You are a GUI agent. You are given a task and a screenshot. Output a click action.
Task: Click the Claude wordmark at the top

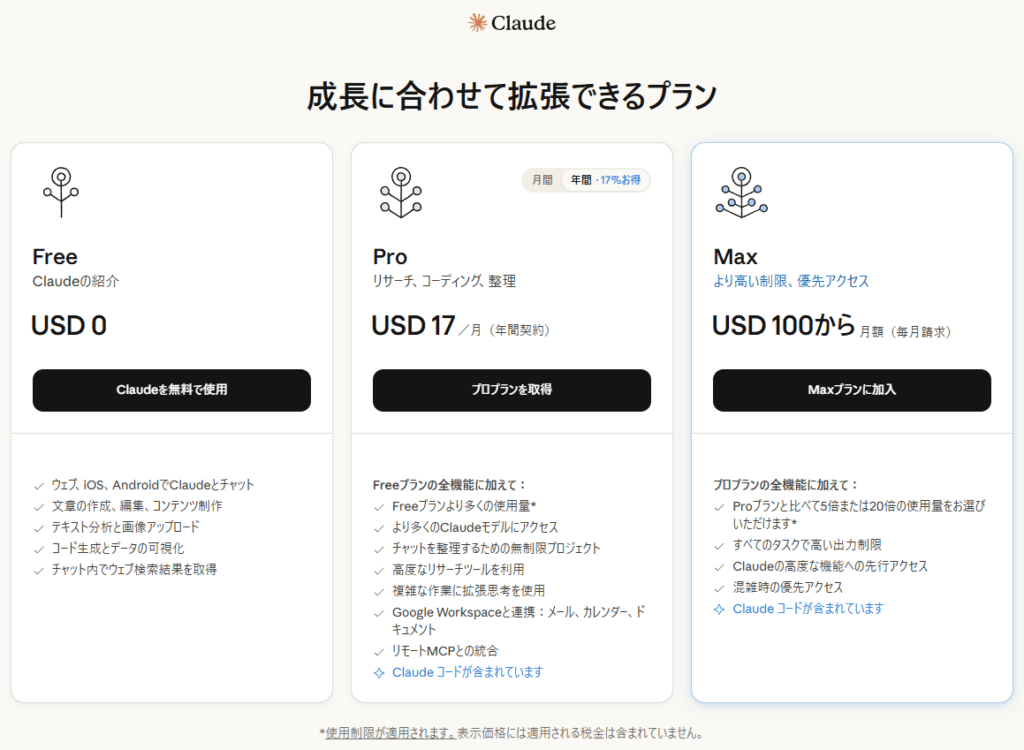click(523, 24)
